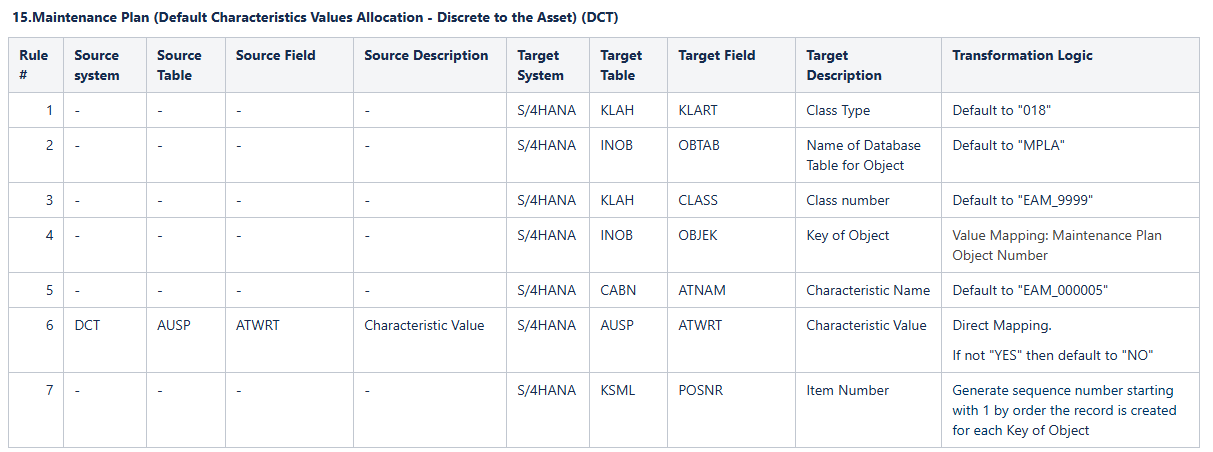Select the POSNR target field cell
1213x452 pixels.
700,390
